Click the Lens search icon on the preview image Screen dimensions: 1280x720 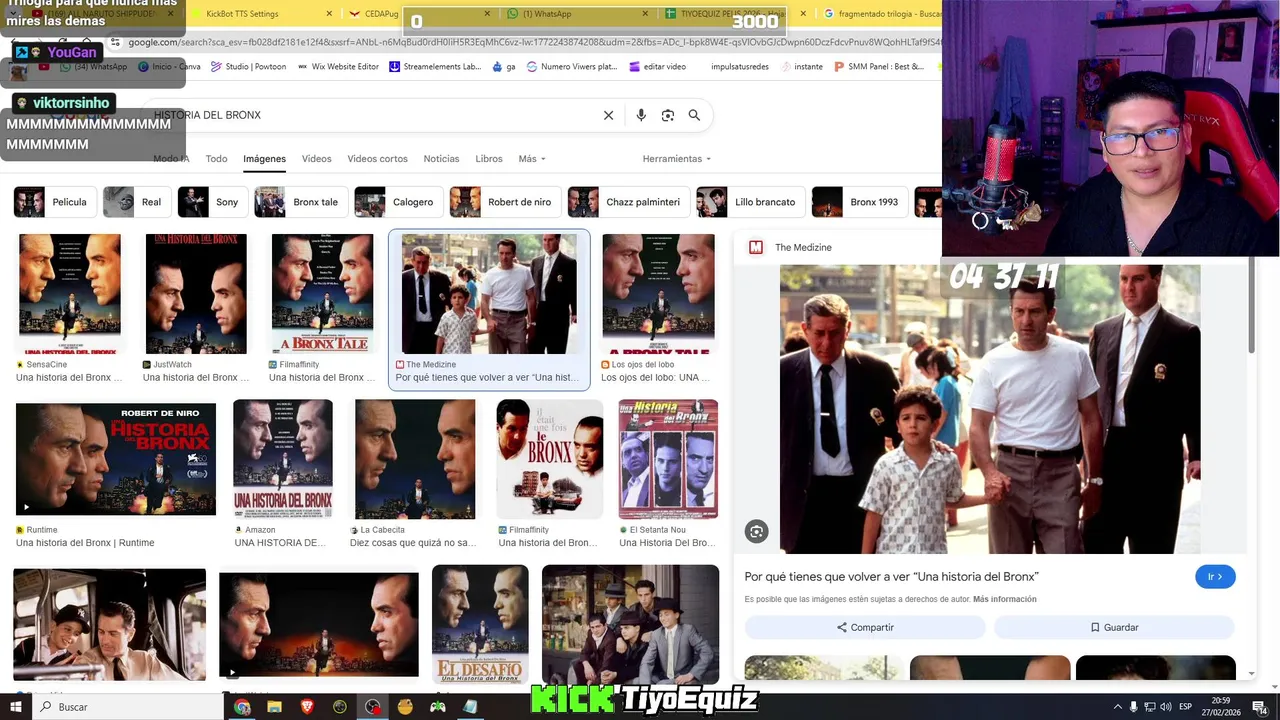pos(757,532)
